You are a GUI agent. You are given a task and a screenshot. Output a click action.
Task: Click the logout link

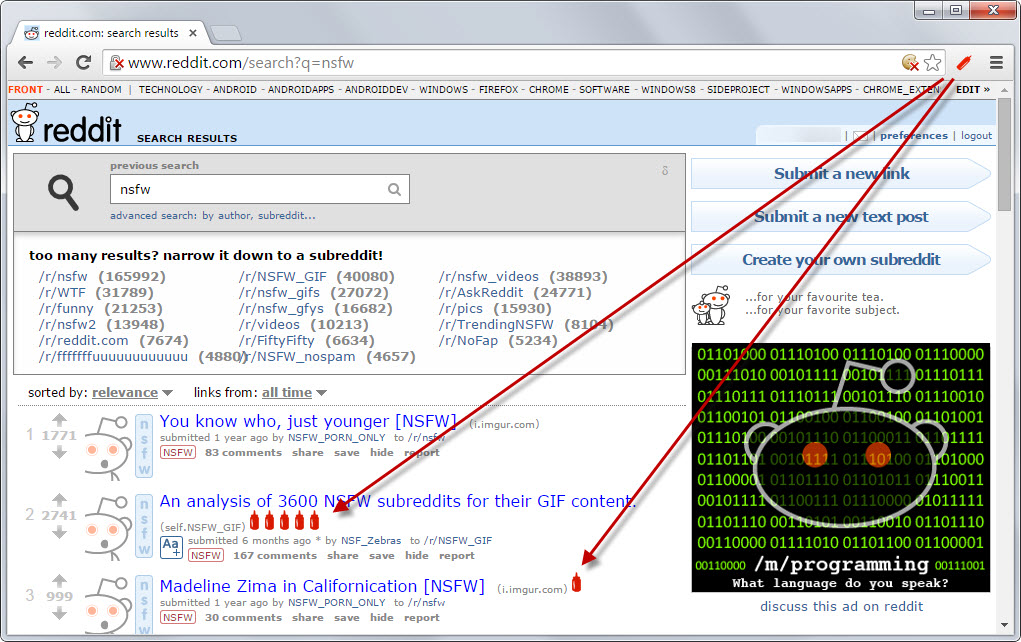click(x=976, y=135)
